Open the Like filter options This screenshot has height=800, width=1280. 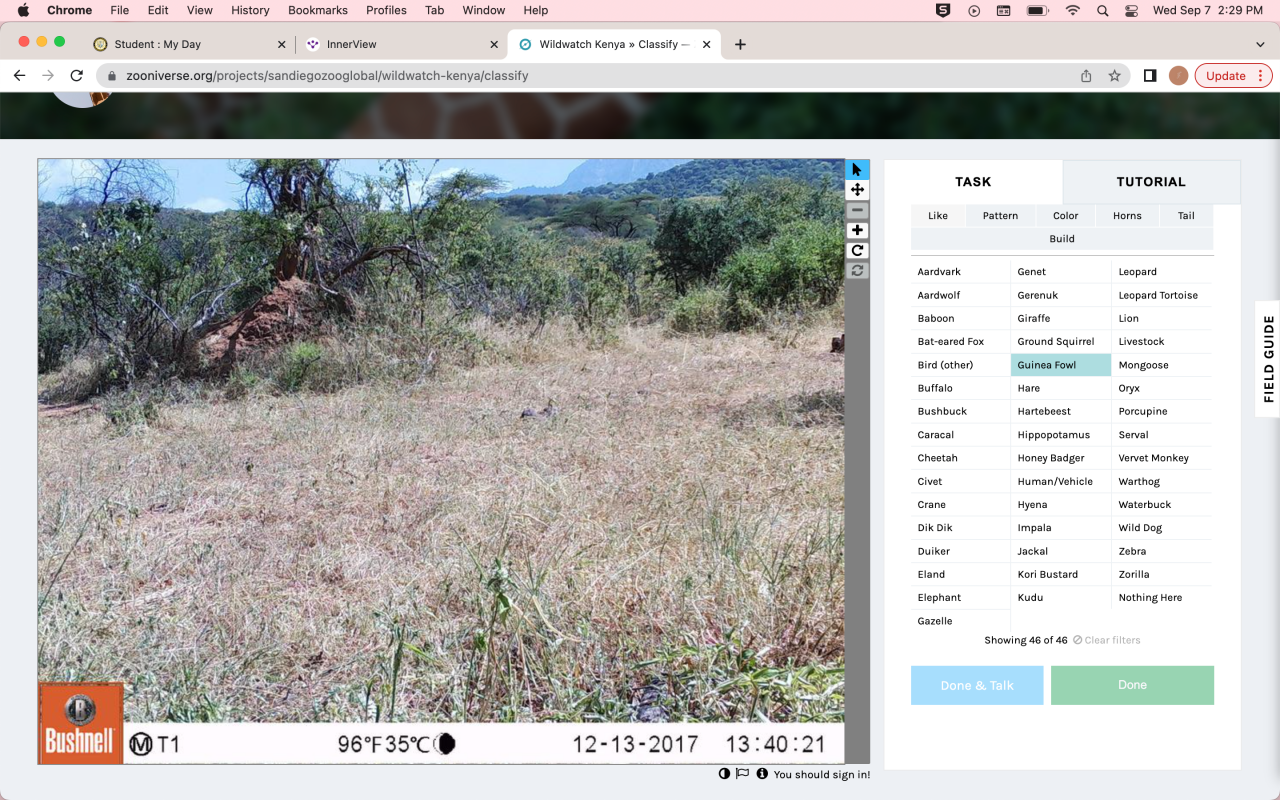point(938,216)
